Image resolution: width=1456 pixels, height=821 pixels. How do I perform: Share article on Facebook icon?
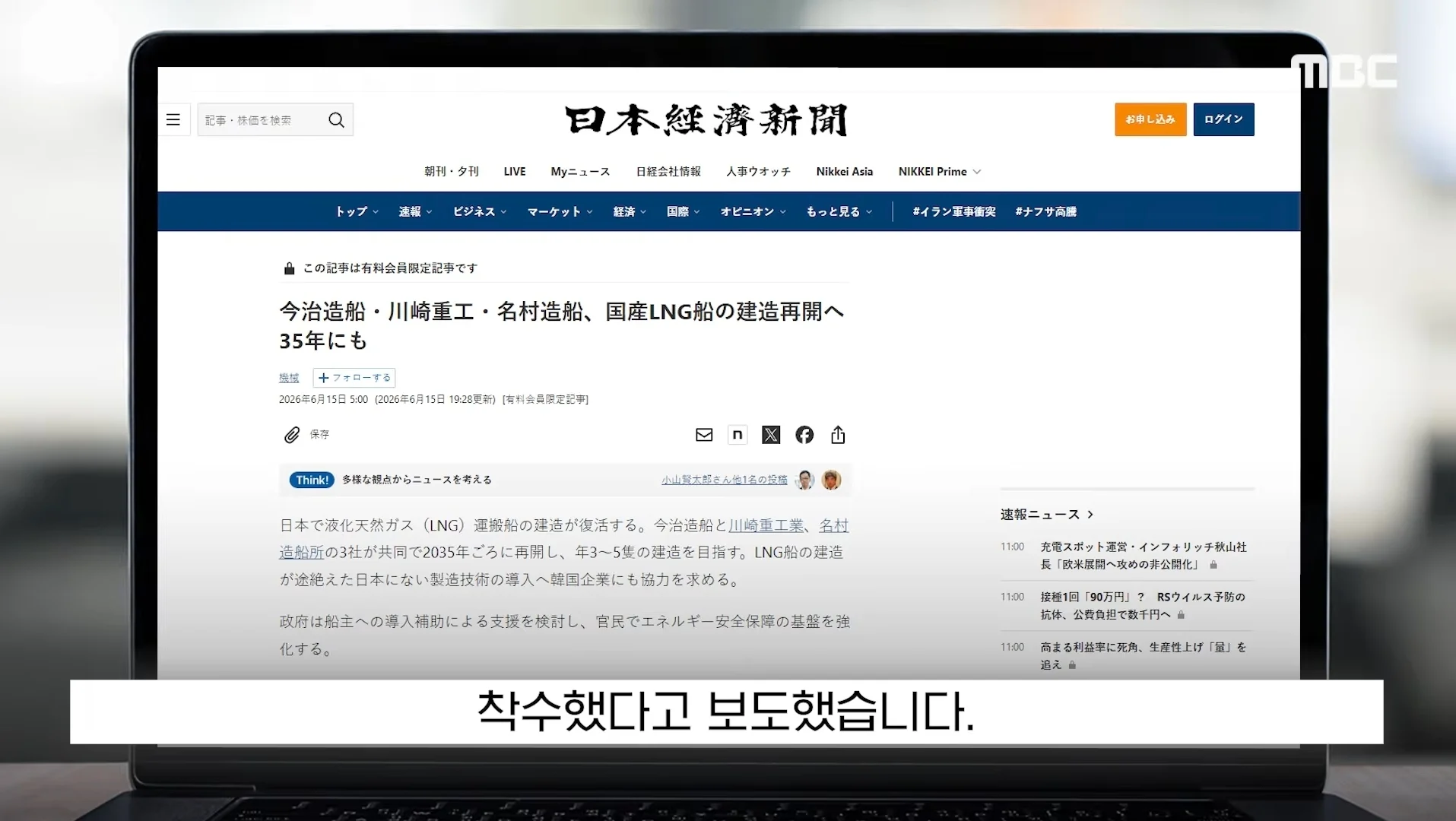click(x=804, y=435)
